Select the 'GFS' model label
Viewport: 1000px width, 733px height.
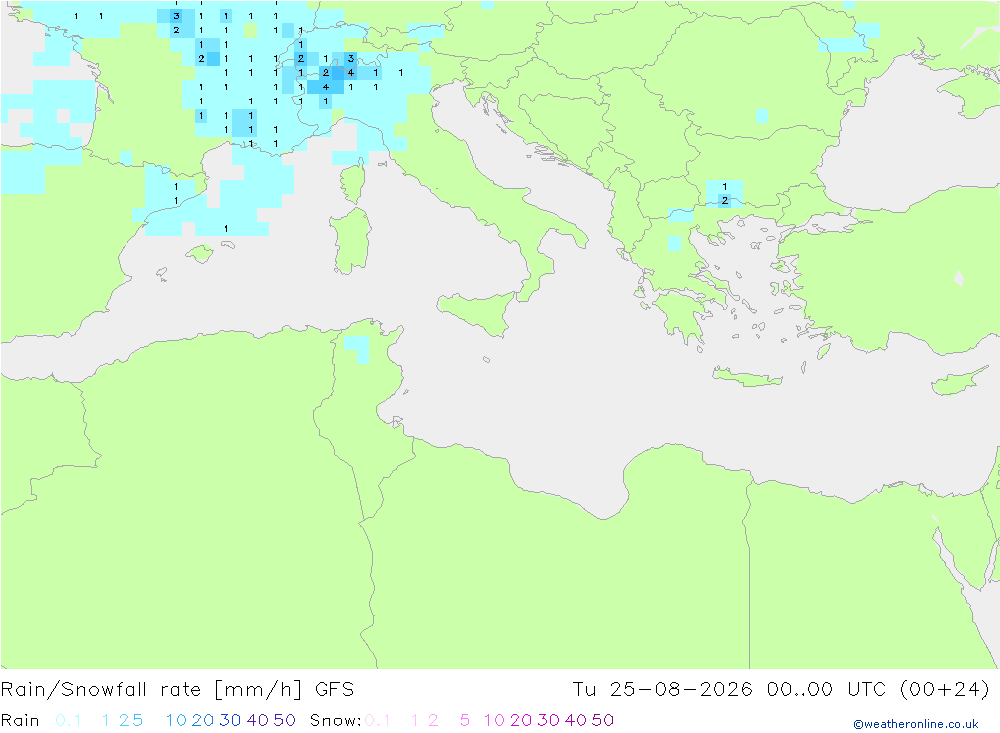click(x=334, y=690)
